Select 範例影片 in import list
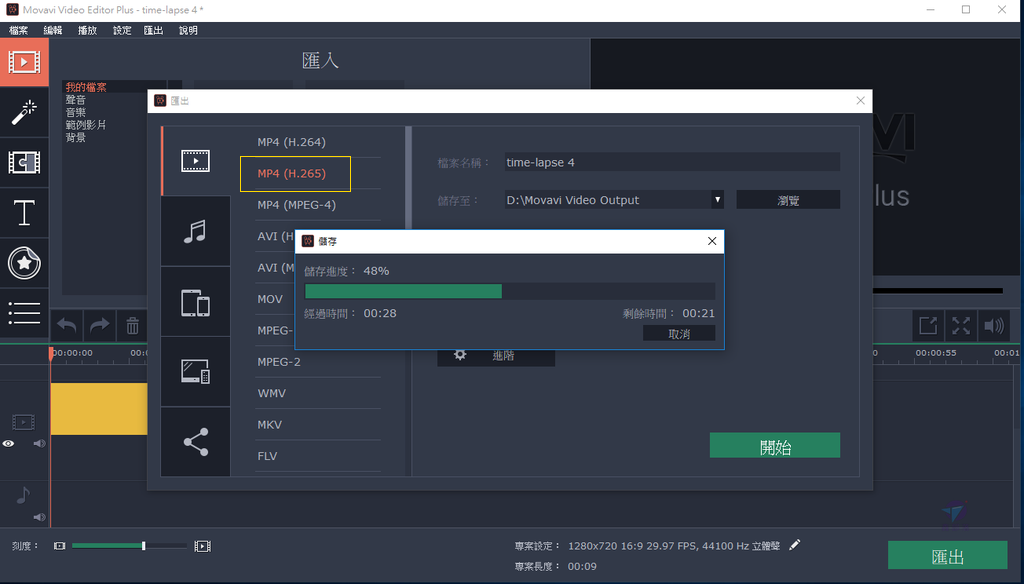Image resolution: width=1024 pixels, height=584 pixels. (x=86, y=125)
